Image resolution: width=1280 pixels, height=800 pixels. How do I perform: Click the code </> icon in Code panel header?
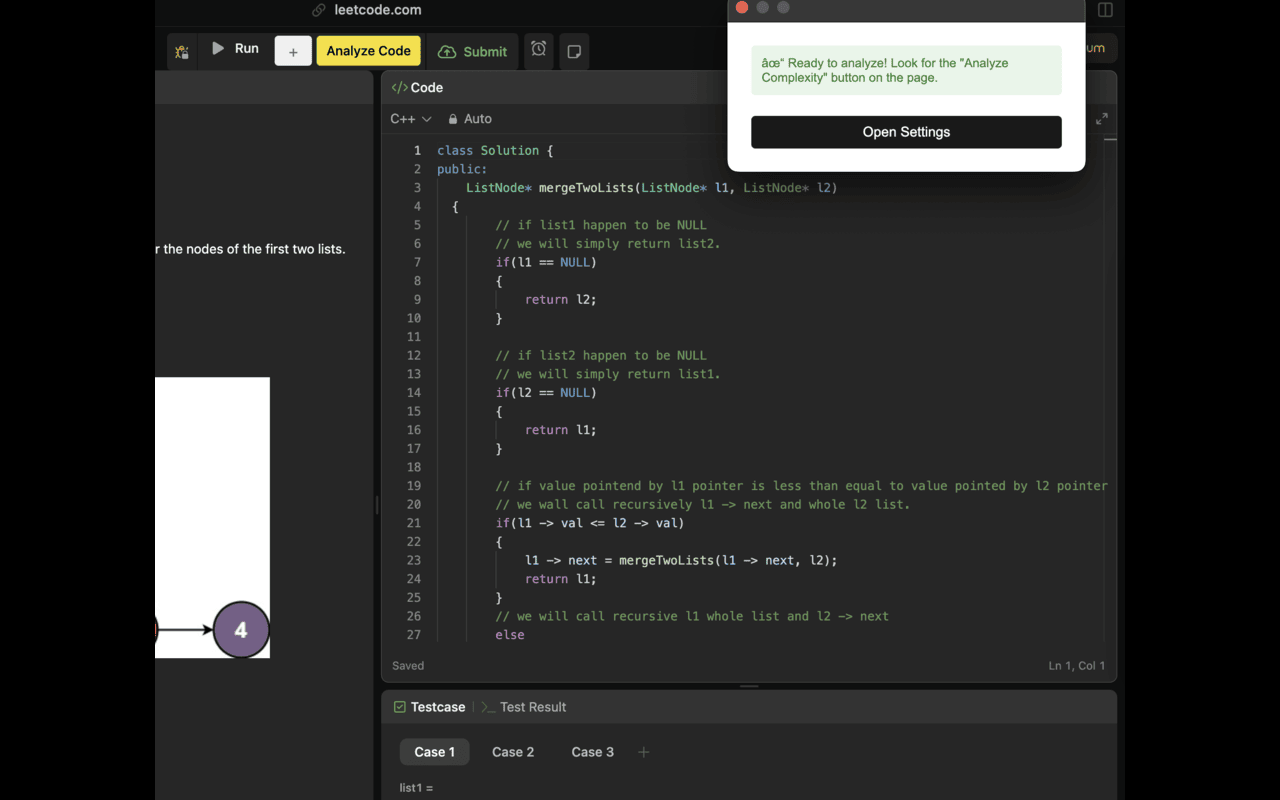(x=400, y=87)
